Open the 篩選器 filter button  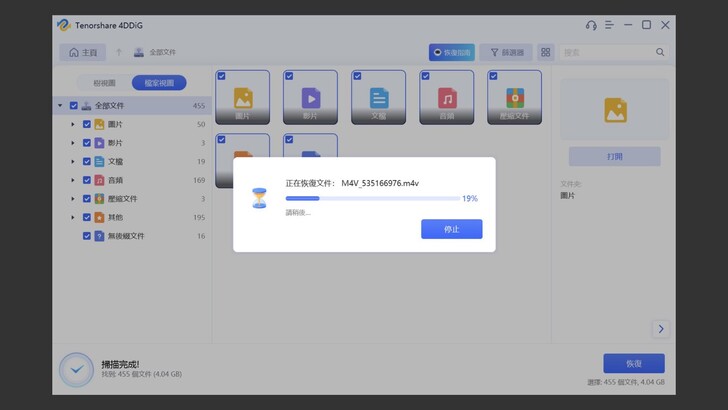[506, 52]
